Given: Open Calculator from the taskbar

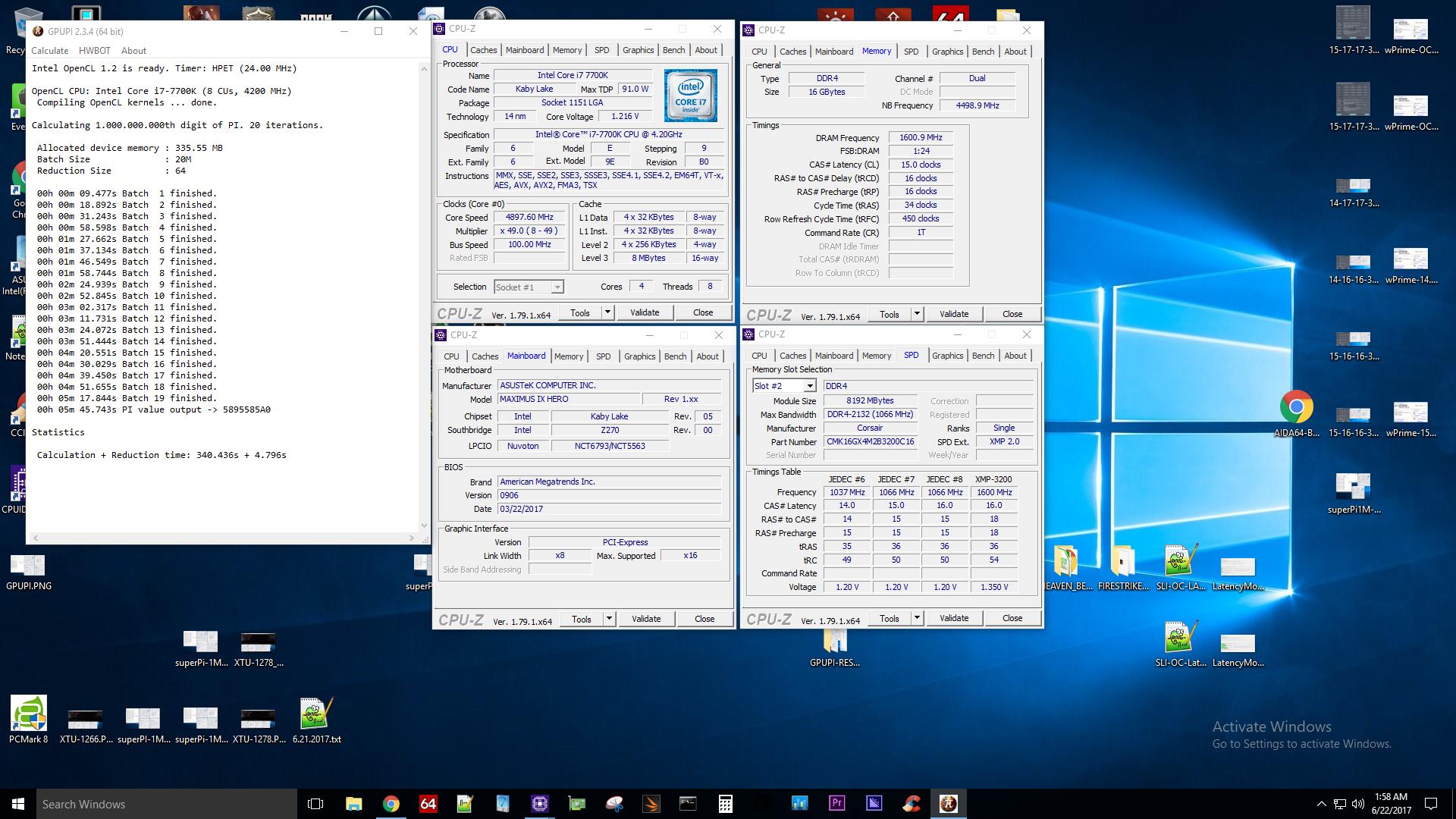Looking at the screenshot, I should 725,804.
